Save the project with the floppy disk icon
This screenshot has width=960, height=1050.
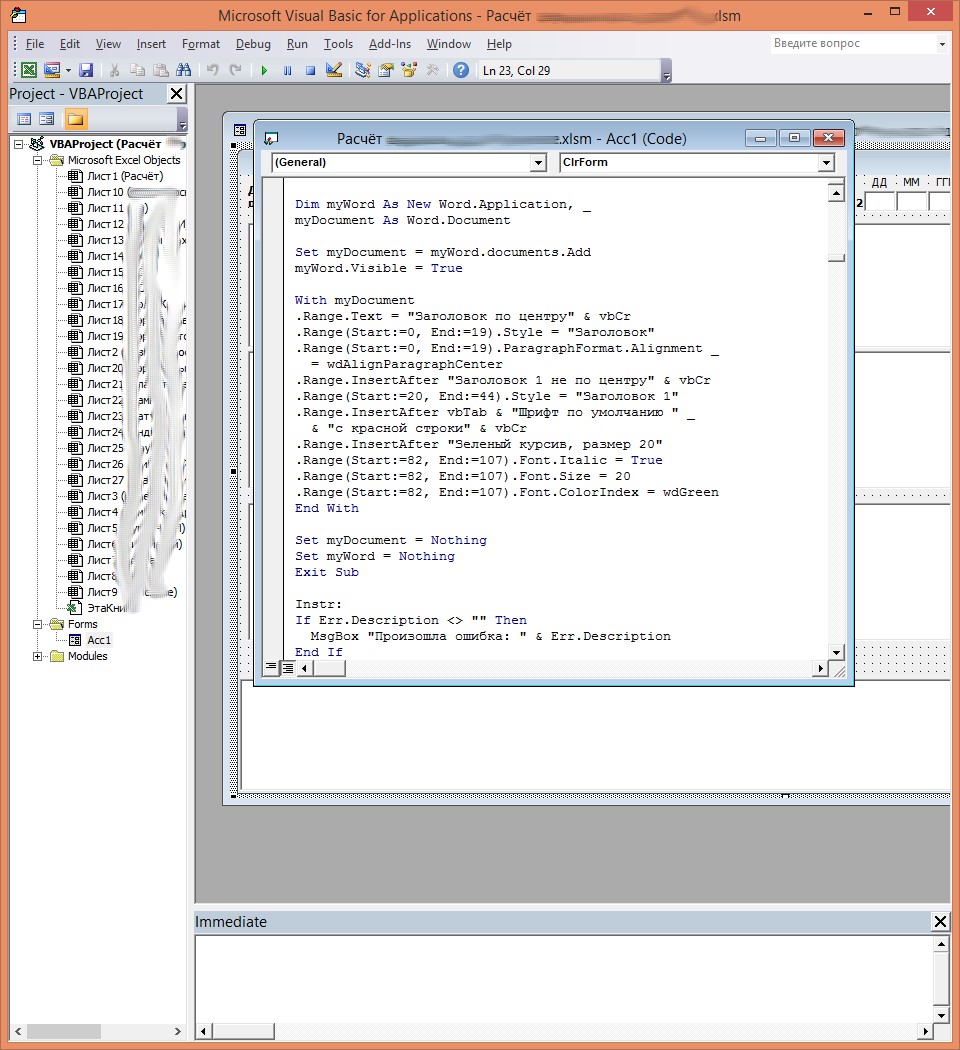coord(86,70)
